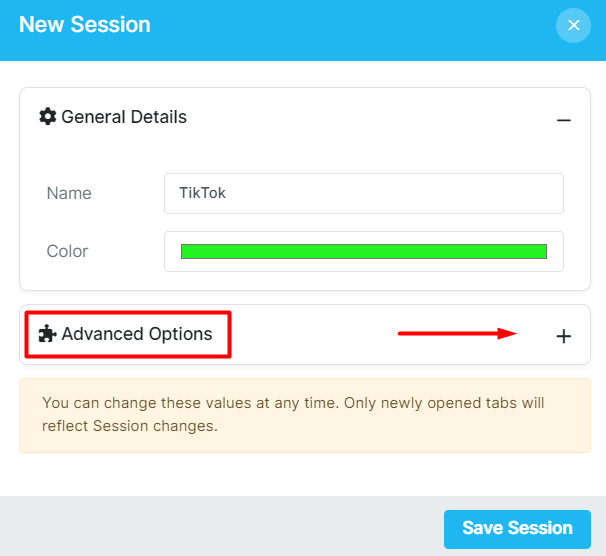Collapse General Details with the minus icon

pyautogui.click(x=563, y=121)
